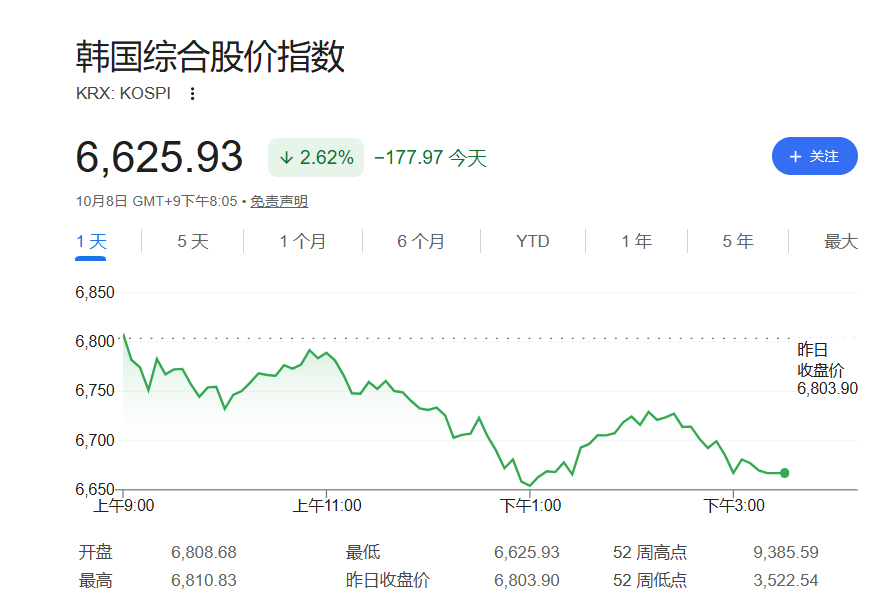Click the 韩国综合股价指数 title heading
Viewport: 881px width, 606px height.
click(210, 57)
